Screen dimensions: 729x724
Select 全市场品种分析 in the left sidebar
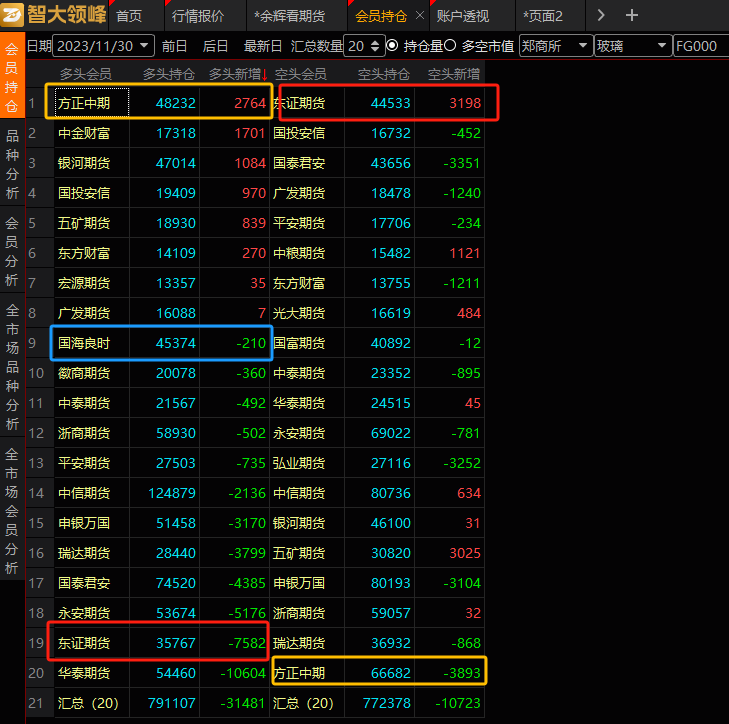pos(12,366)
